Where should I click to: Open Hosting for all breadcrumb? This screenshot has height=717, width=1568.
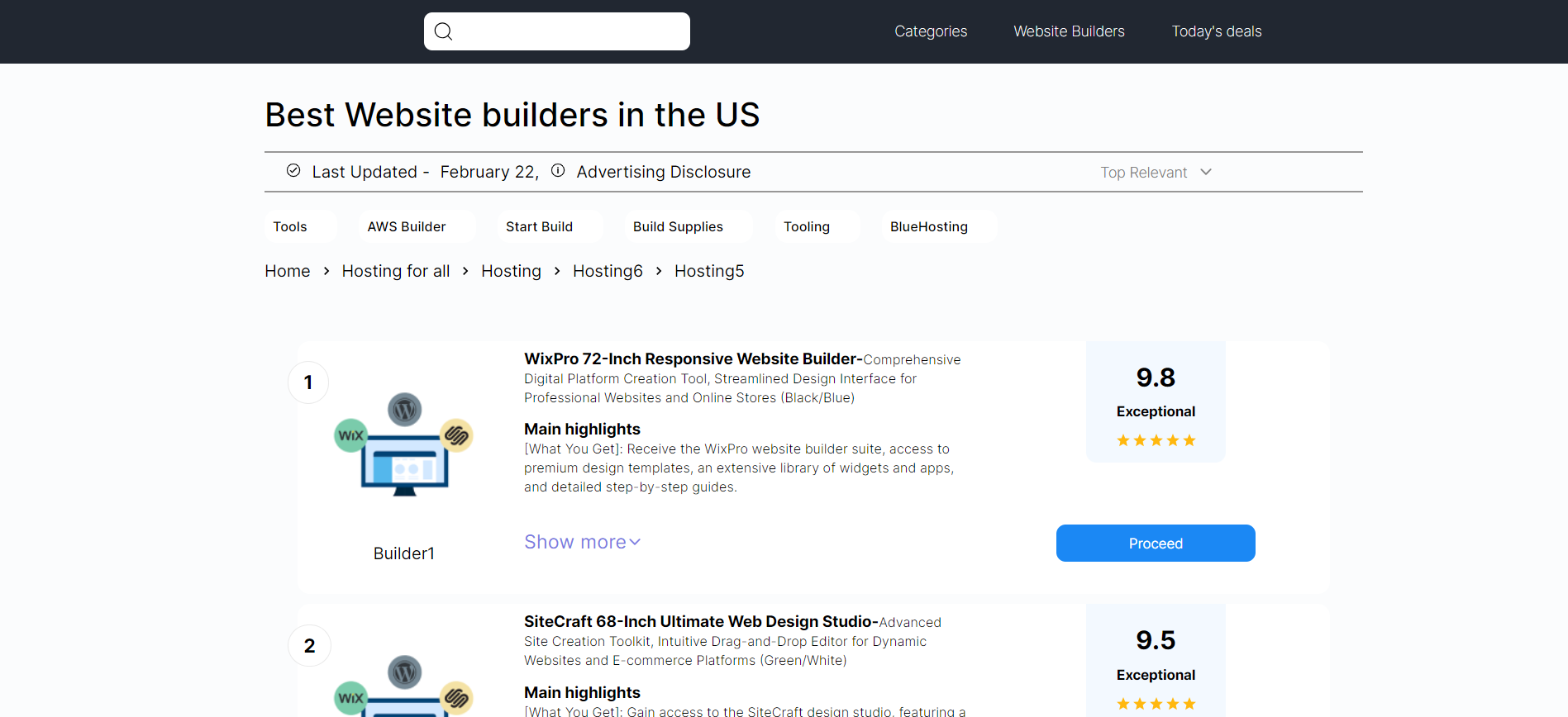[x=396, y=271]
